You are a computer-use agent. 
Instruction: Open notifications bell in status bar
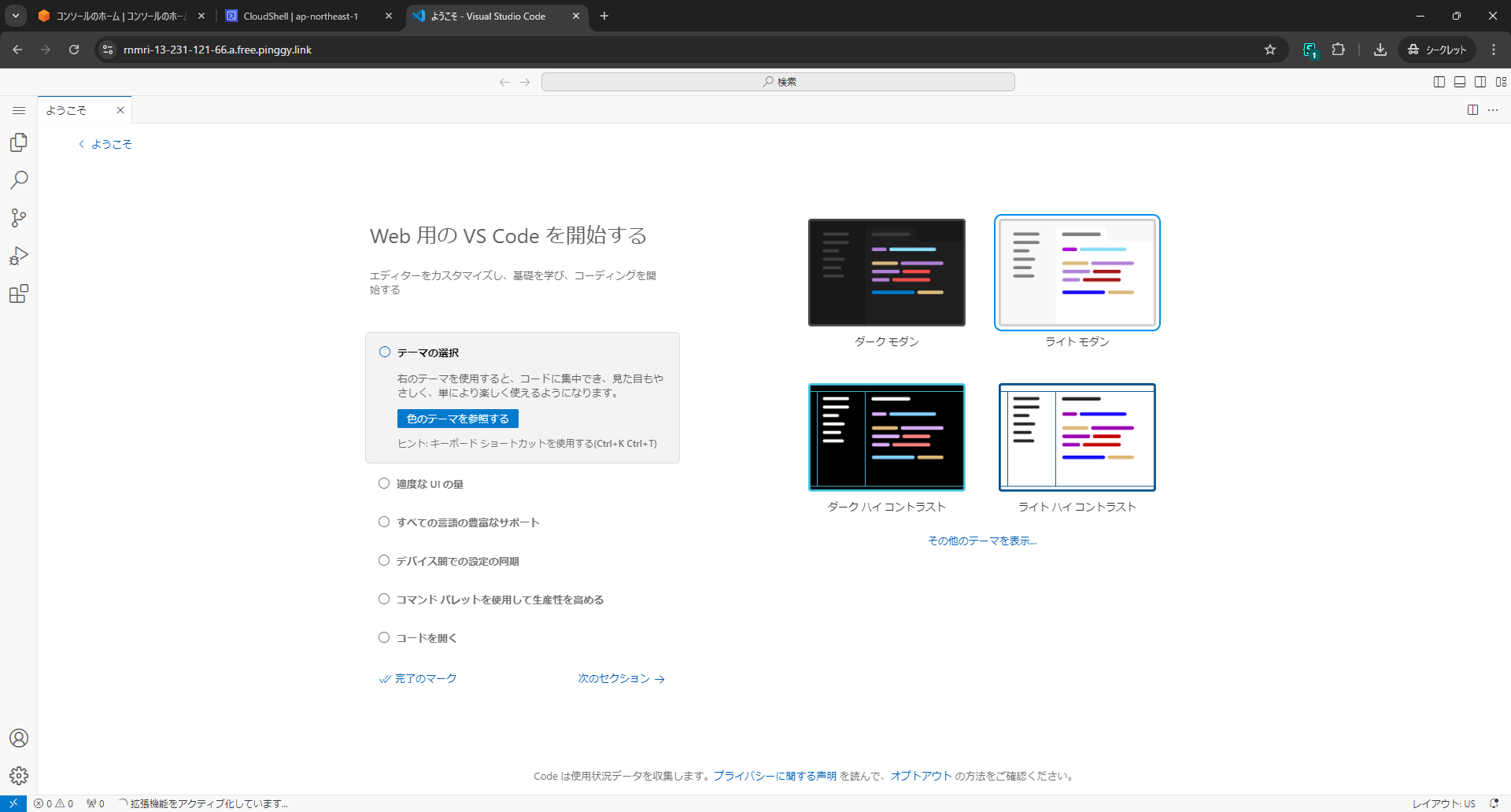(x=1494, y=803)
